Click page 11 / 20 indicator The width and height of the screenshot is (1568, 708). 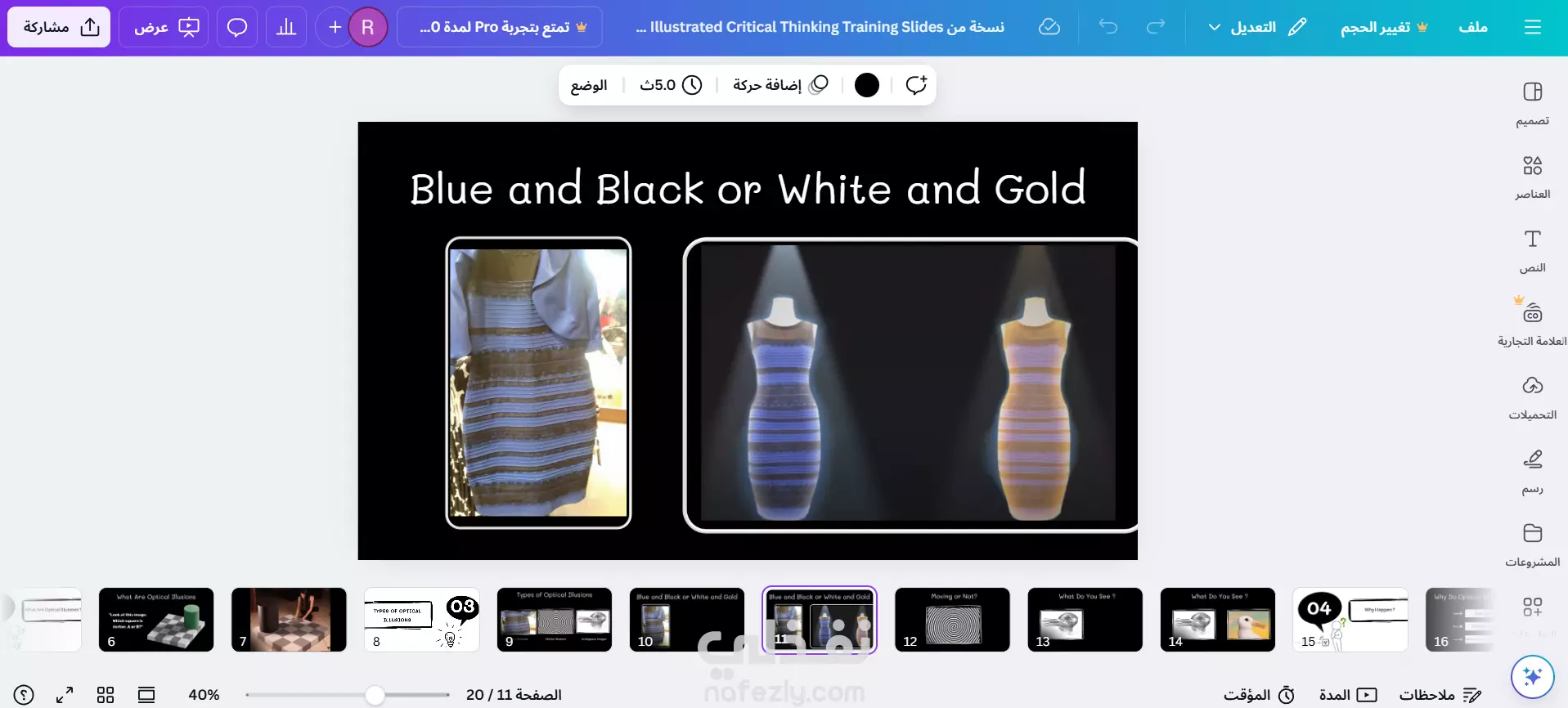click(x=514, y=695)
